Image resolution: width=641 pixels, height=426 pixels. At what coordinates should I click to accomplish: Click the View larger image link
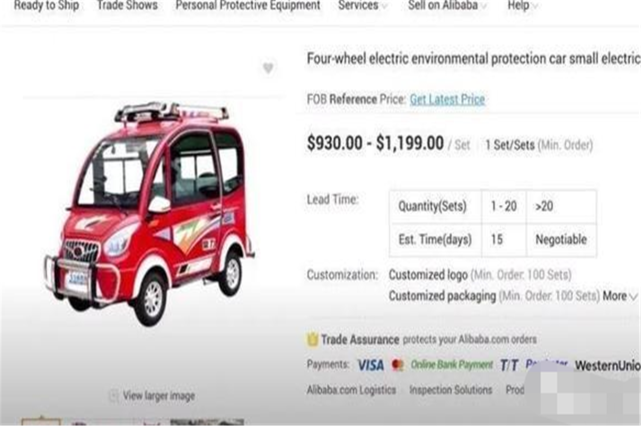(x=159, y=396)
